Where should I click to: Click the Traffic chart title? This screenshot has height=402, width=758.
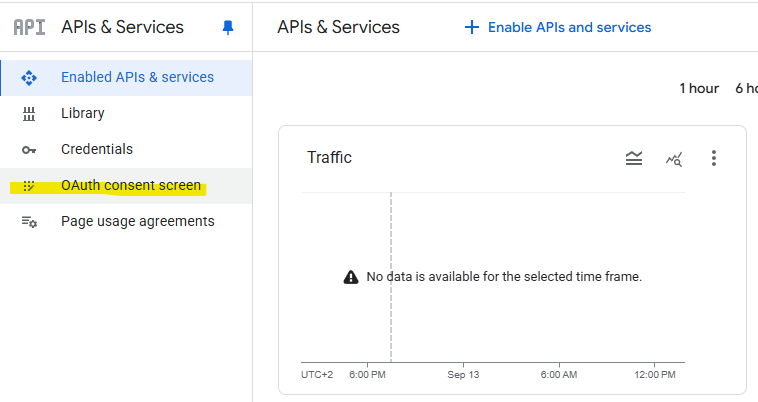click(x=329, y=157)
